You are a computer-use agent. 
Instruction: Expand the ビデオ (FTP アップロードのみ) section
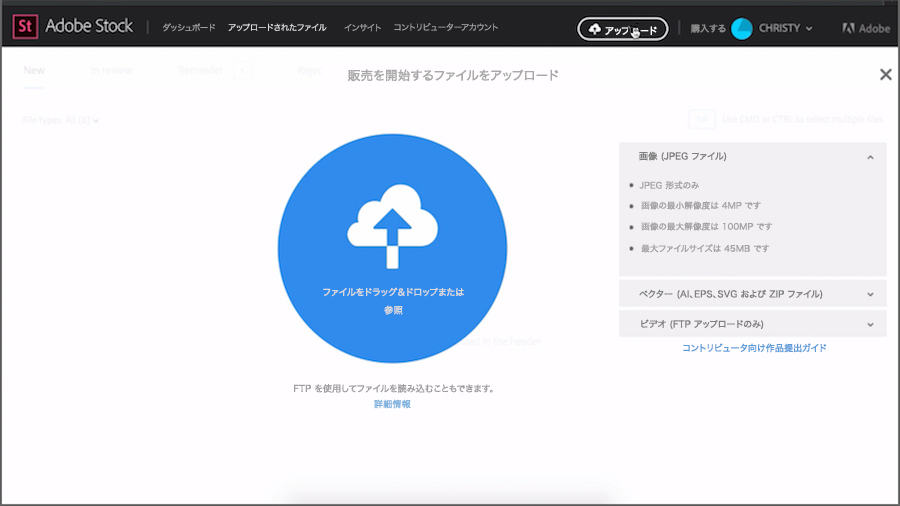[752, 324]
